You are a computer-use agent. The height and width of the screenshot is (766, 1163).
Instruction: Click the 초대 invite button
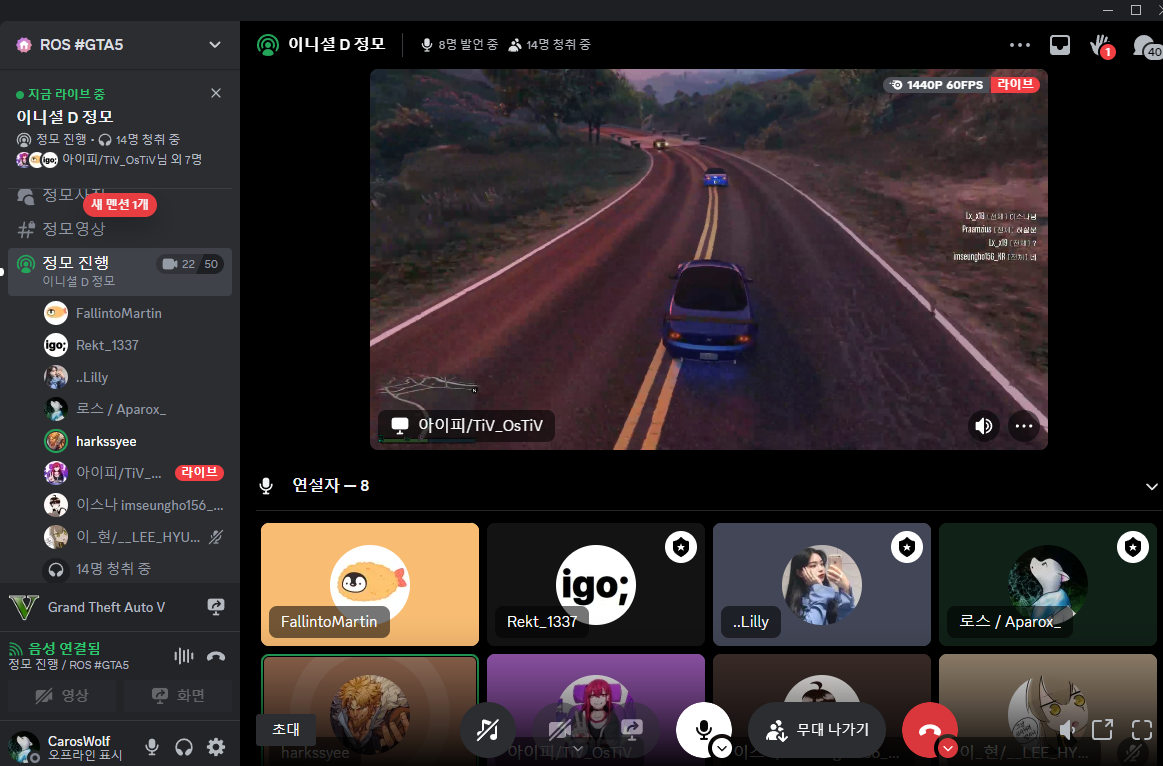click(286, 729)
